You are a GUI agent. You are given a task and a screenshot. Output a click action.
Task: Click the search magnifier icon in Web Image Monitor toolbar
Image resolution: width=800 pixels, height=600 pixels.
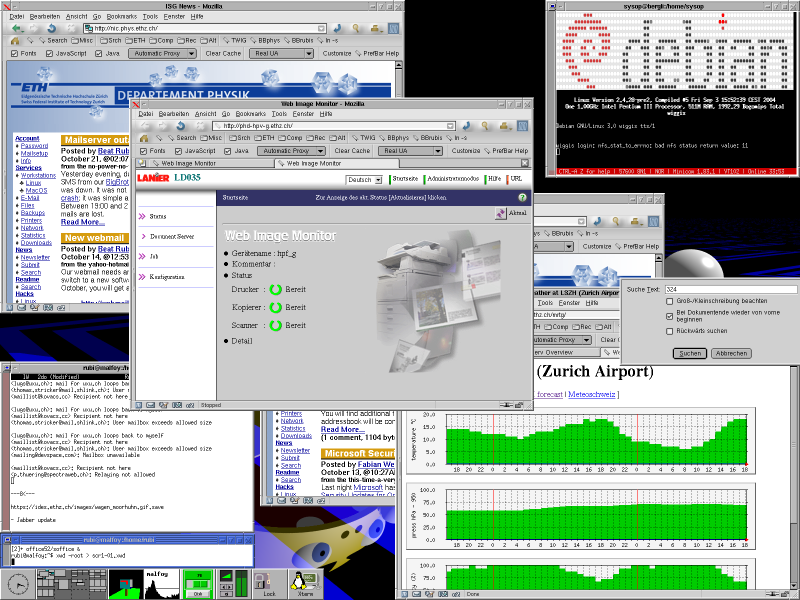[x=484, y=126]
